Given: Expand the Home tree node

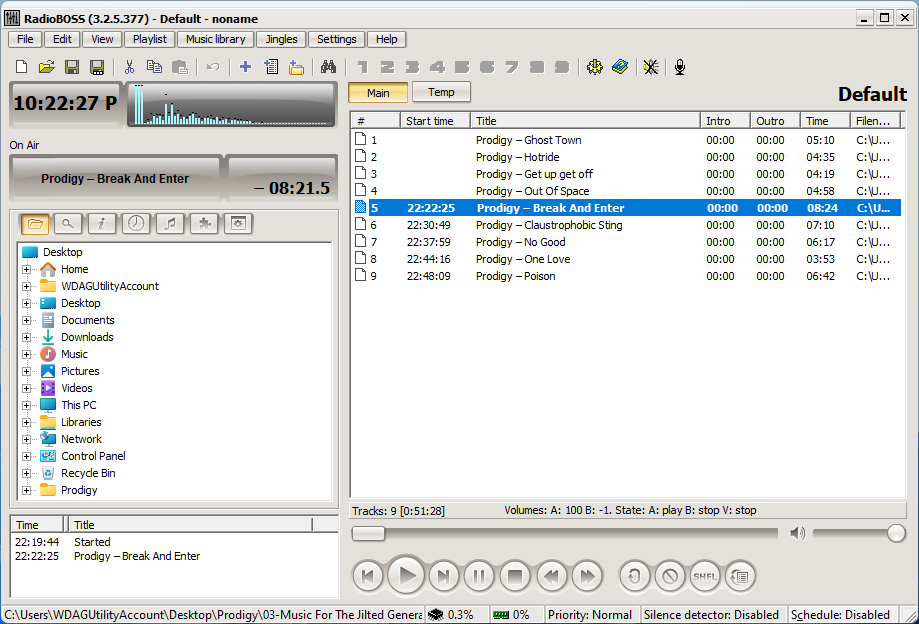Looking at the screenshot, I should tap(26, 270).
